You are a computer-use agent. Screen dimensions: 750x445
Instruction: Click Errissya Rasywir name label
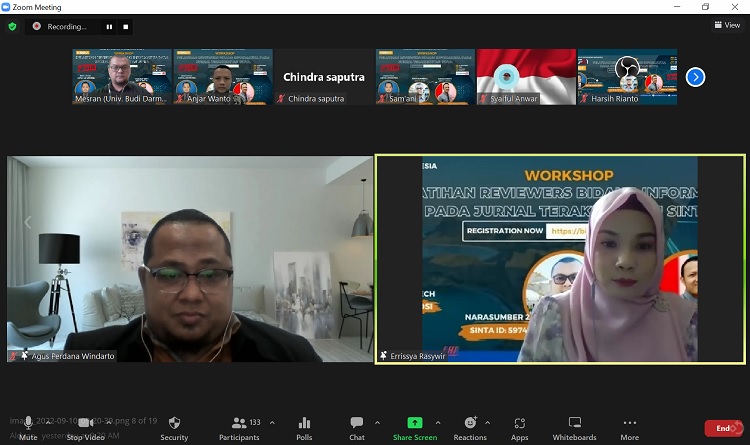[x=418, y=356]
